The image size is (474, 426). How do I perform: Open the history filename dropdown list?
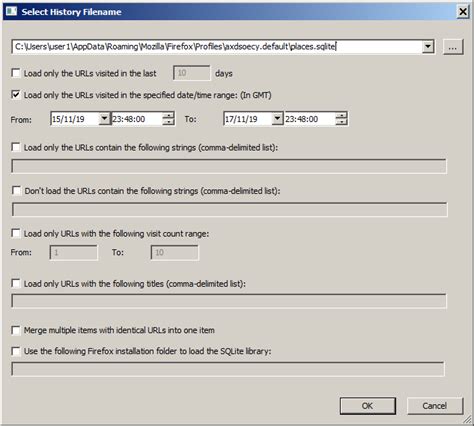pos(428,46)
